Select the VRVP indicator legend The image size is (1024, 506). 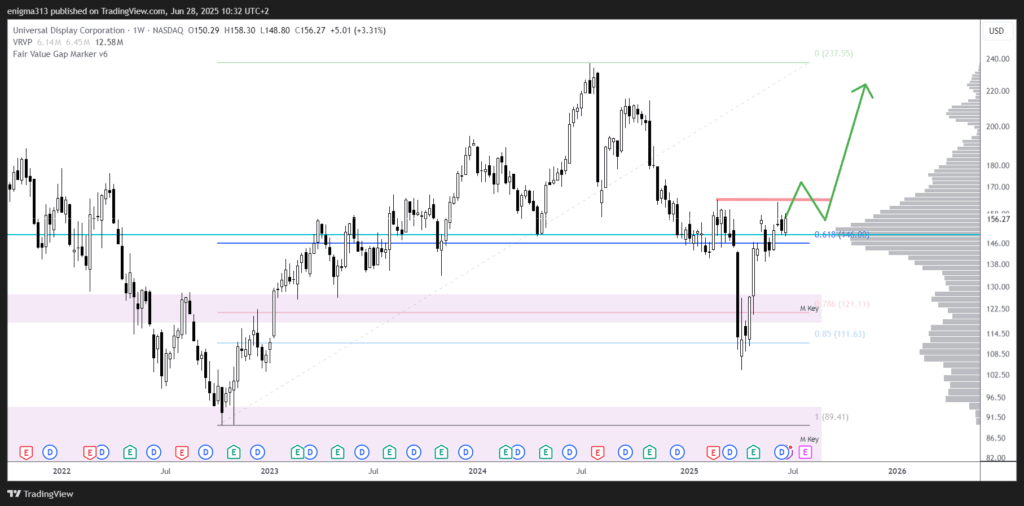22,42
